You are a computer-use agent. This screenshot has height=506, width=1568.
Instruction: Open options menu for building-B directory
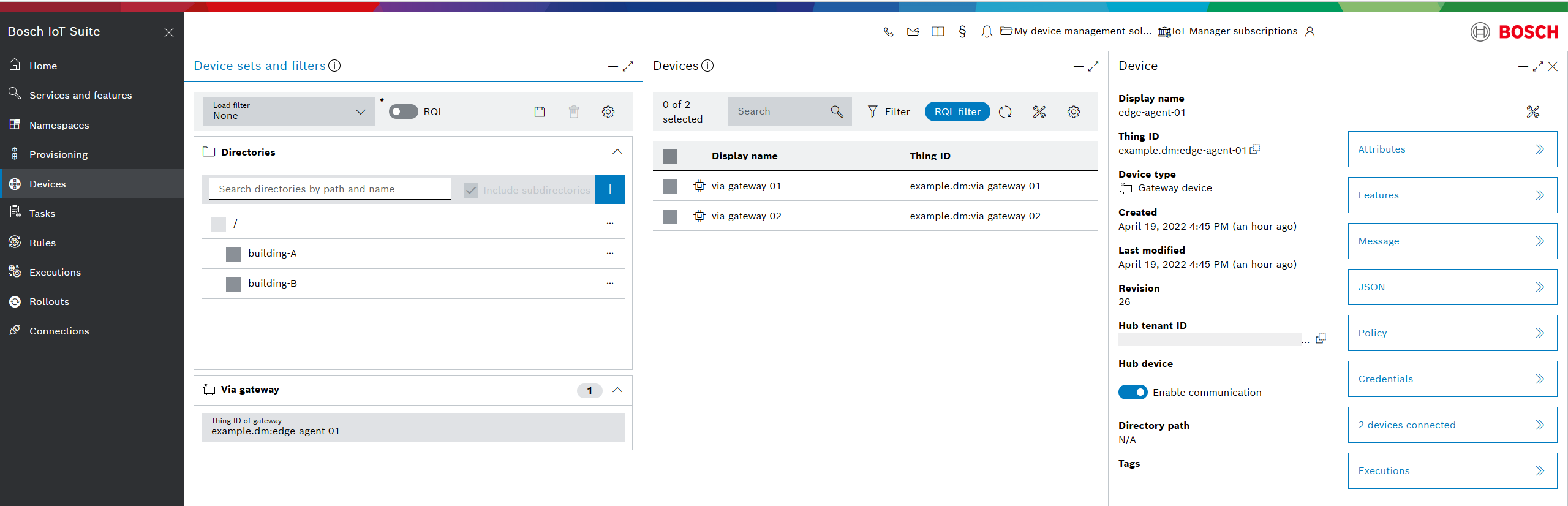pos(610,283)
